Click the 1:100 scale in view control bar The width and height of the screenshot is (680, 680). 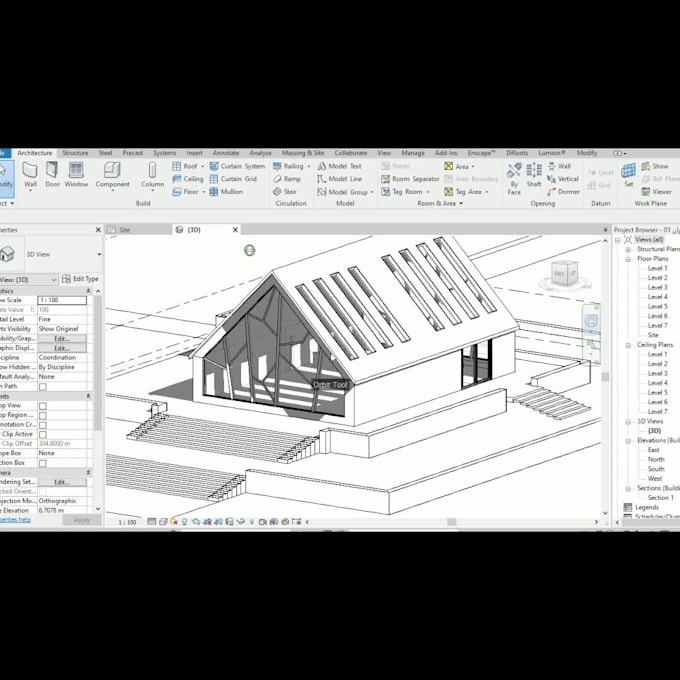(x=127, y=522)
